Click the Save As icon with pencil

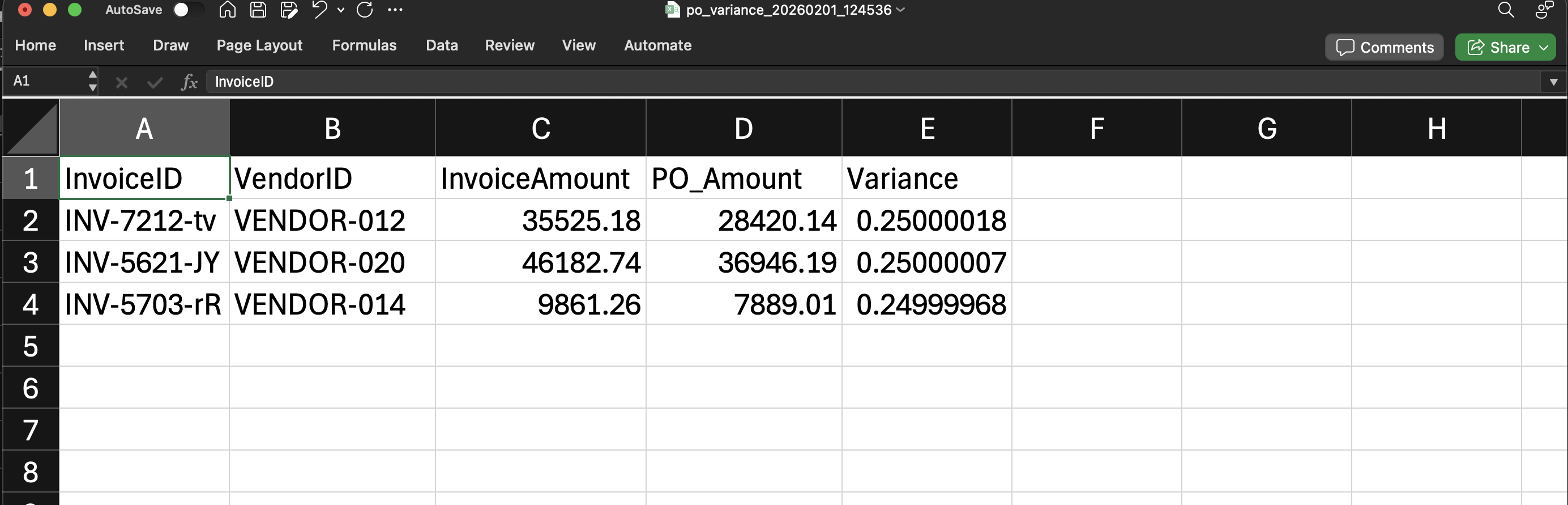289,10
